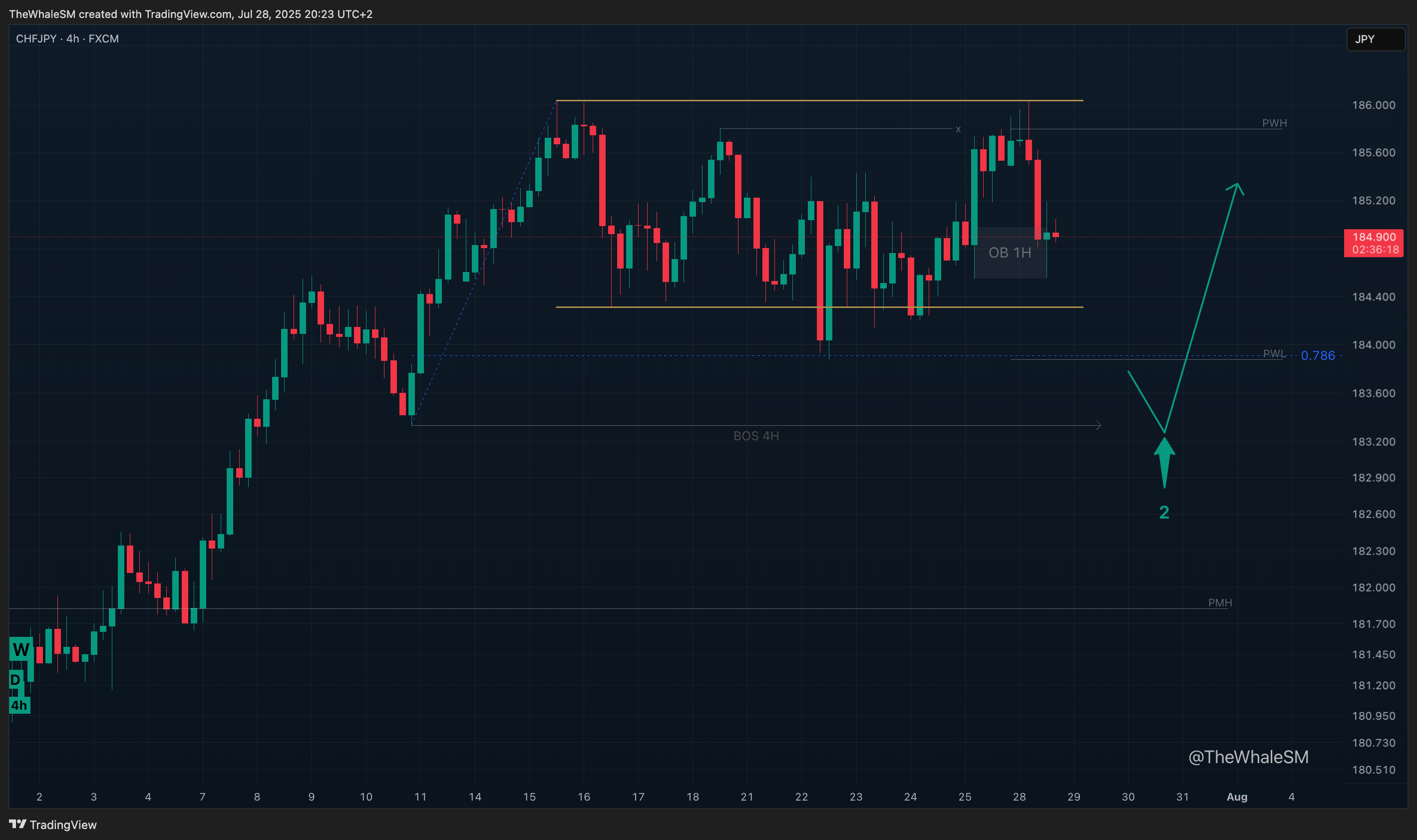Click the 180.510 price axis value
This screenshot has width=1417, height=840.
1374,770
